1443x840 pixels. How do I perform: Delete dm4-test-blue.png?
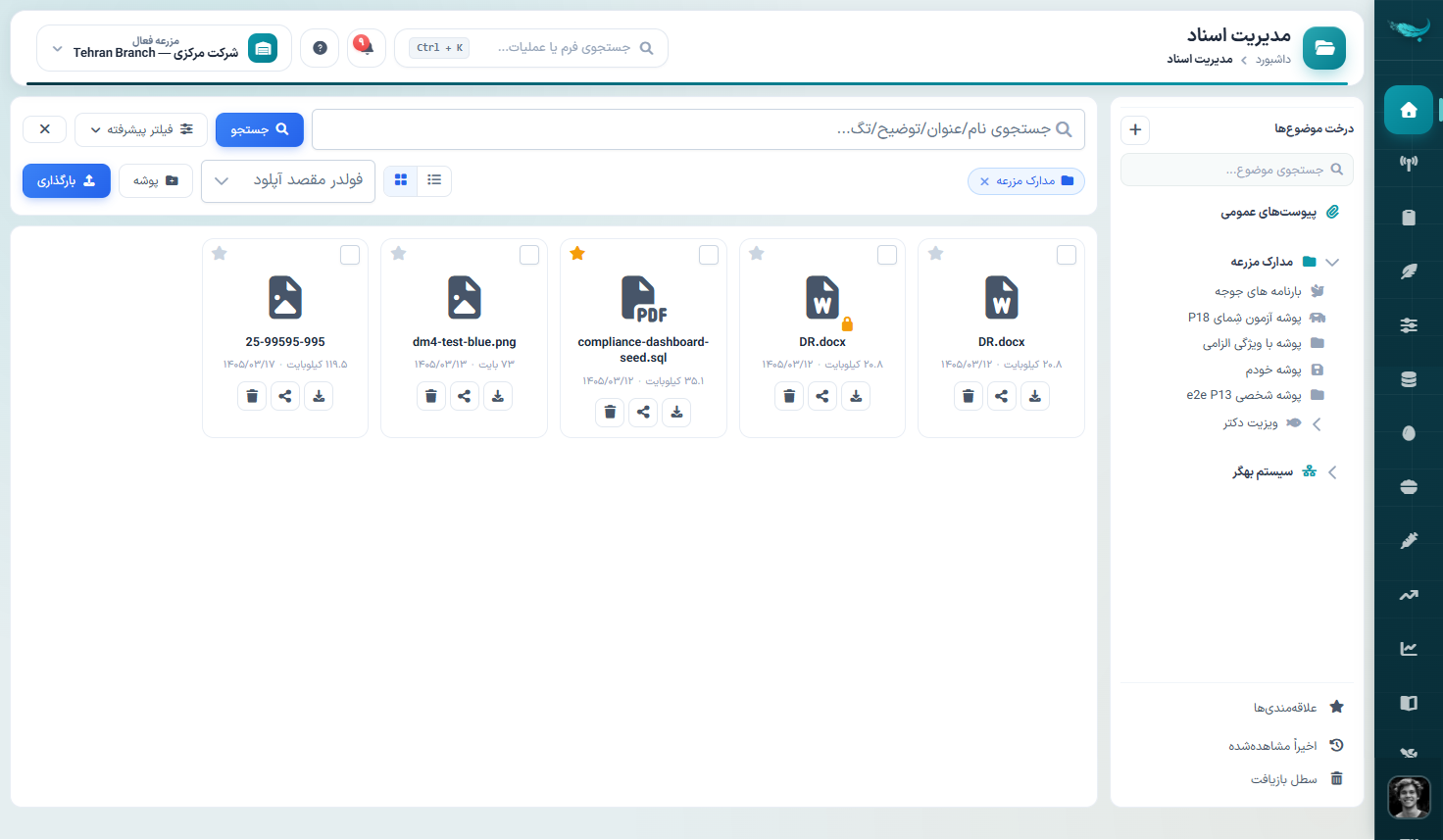click(x=431, y=396)
